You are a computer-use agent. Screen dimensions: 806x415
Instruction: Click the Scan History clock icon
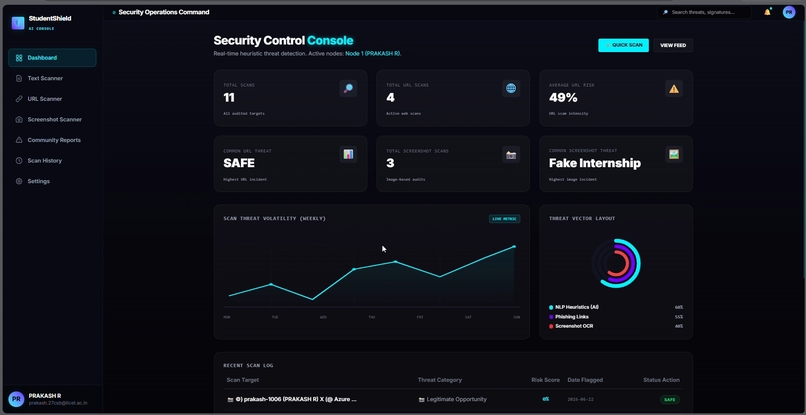[x=19, y=160]
